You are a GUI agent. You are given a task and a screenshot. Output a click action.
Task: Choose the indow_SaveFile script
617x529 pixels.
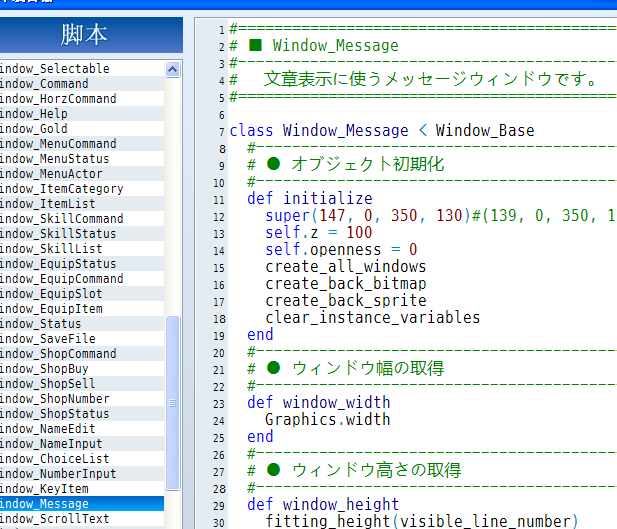pos(82,338)
